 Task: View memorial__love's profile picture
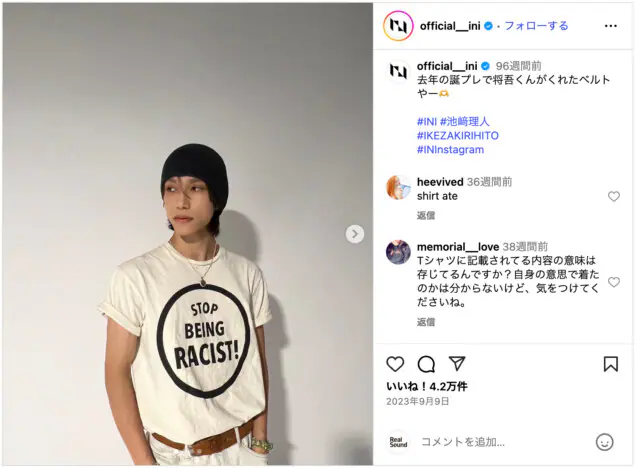pyautogui.click(x=398, y=252)
